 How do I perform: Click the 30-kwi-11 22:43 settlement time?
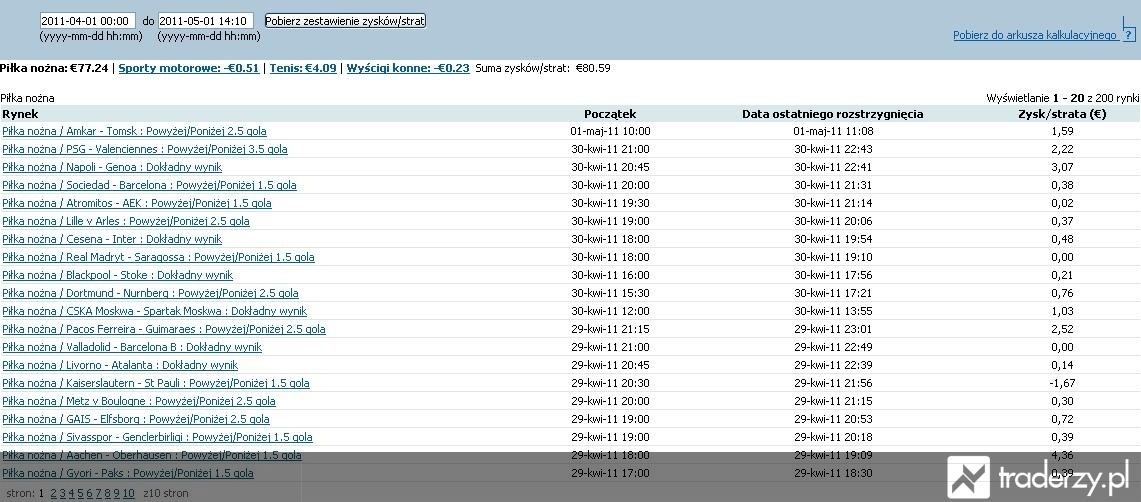pos(833,149)
